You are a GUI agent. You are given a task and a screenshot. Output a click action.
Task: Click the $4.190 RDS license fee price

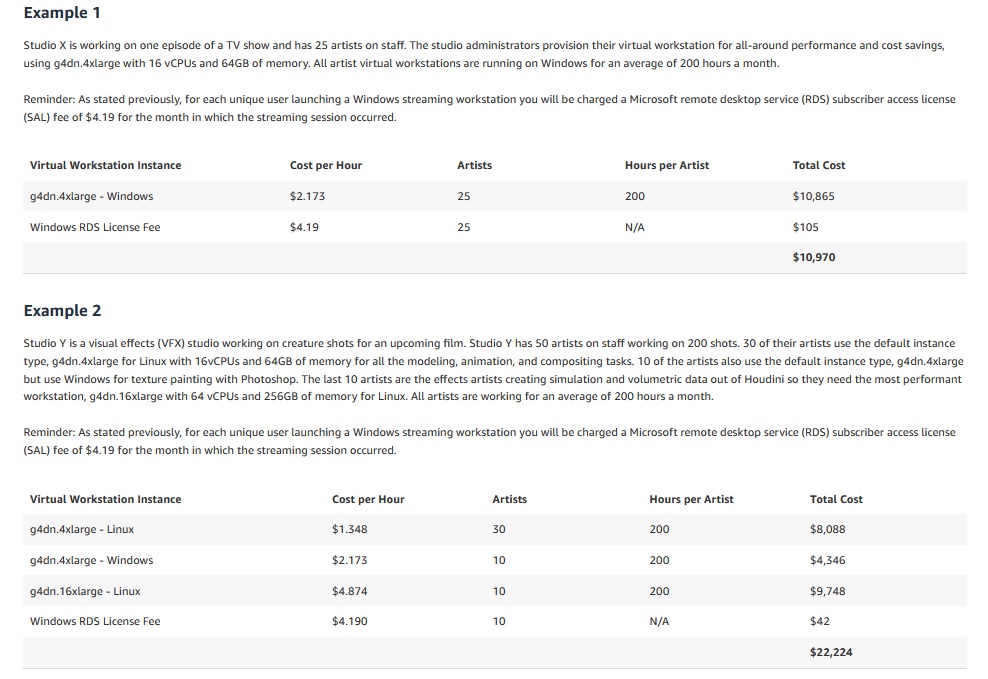point(349,622)
